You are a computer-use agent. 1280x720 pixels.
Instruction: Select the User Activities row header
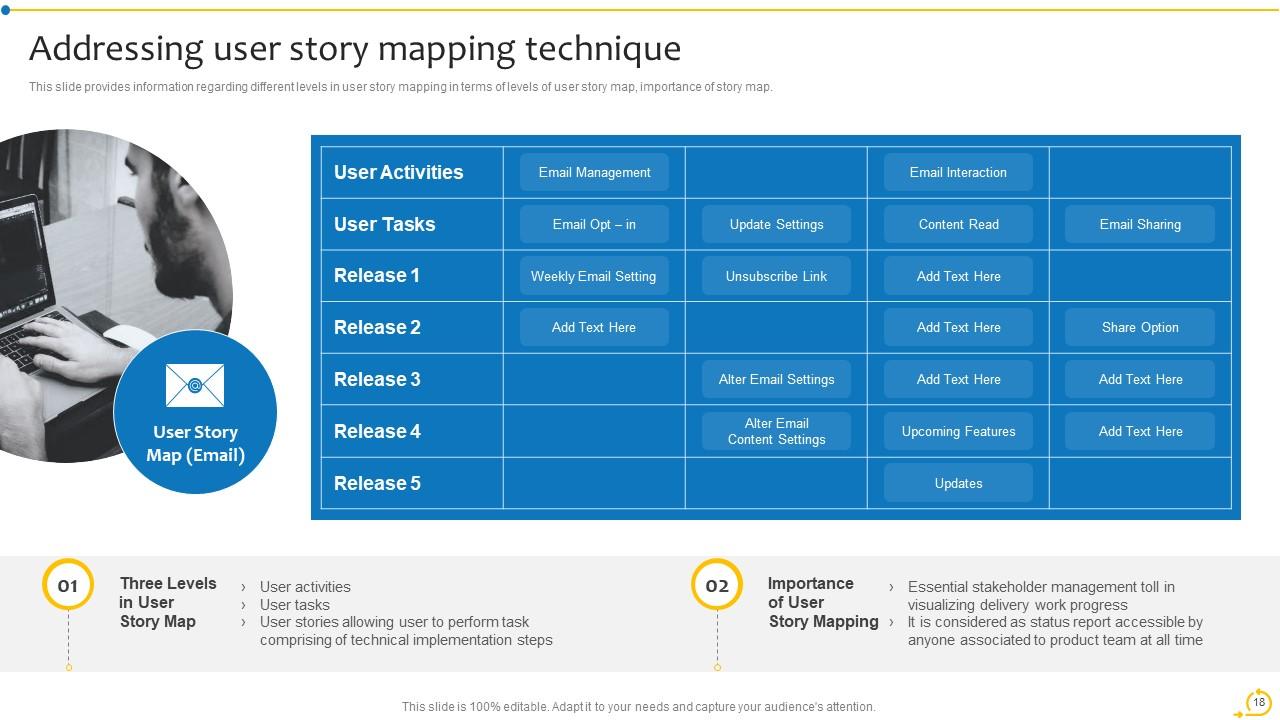point(399,172)
